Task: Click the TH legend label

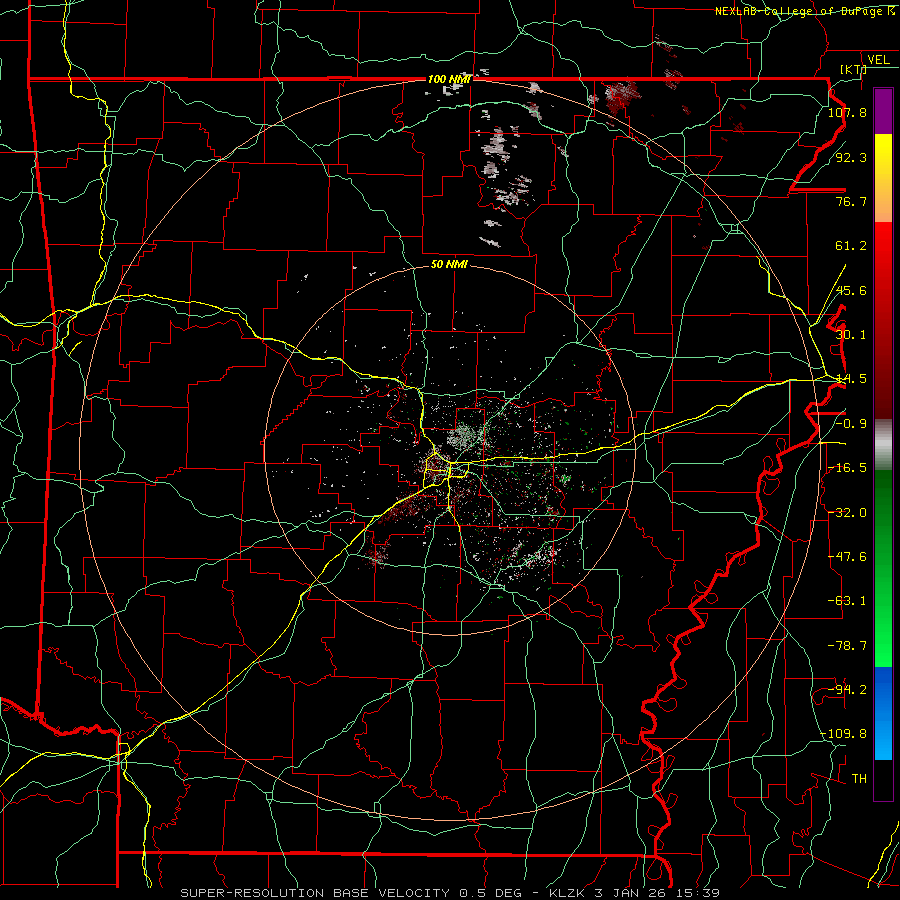Action: (x=859, y=779)
